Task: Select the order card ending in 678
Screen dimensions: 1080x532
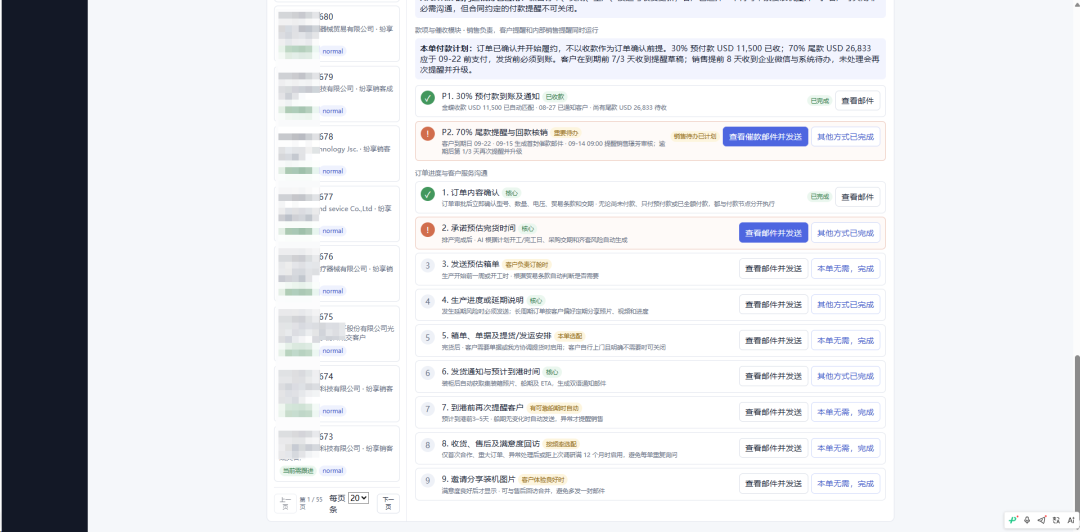Action: pyautogui.click(x=337, y=154)
